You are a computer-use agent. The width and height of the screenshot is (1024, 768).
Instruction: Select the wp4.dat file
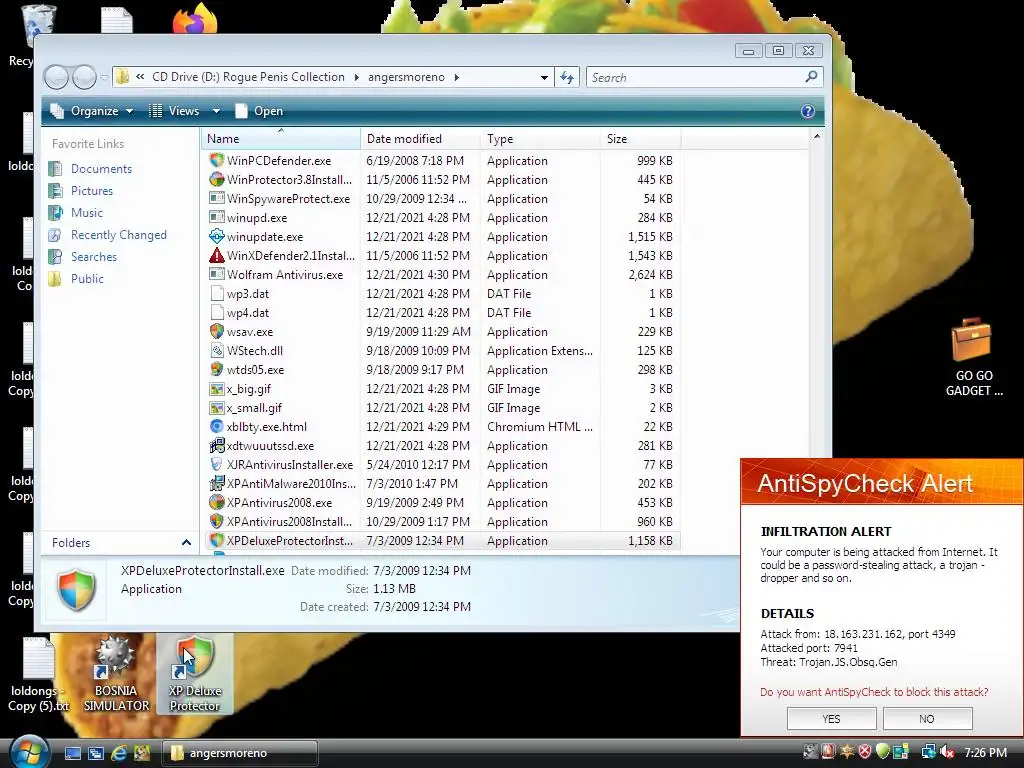pyautogui.click(x=248, y=312)
